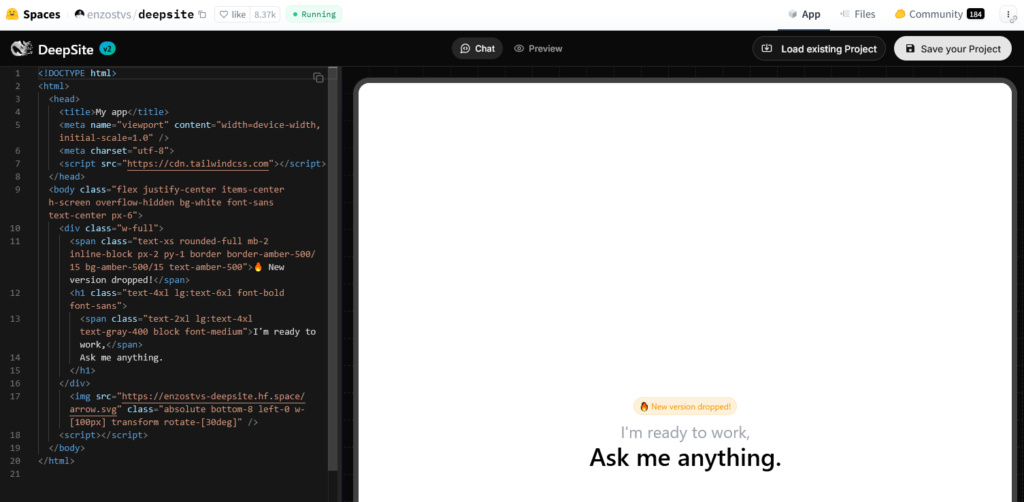Click the Running status badge
The height and width of the screenshot is (502, 1024).
click(x=313, y=14)
